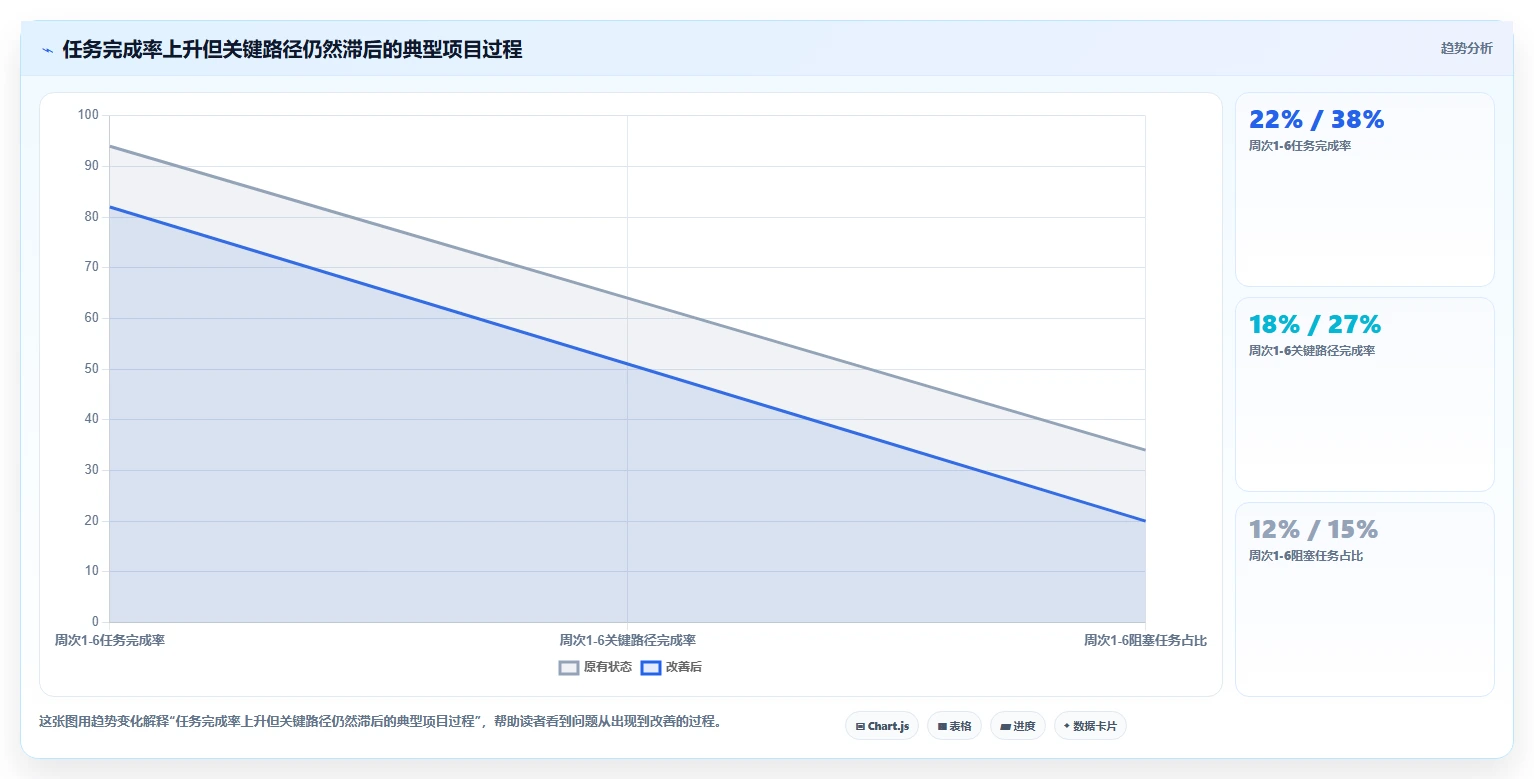Click the y-axis value 100

[x=88, y=115]
